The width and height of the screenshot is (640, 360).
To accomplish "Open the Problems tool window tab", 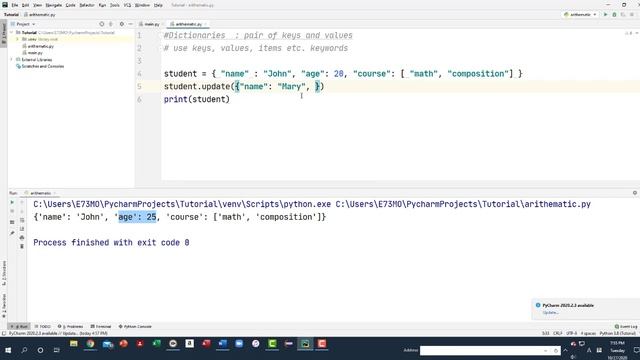I will click(70, 327).
